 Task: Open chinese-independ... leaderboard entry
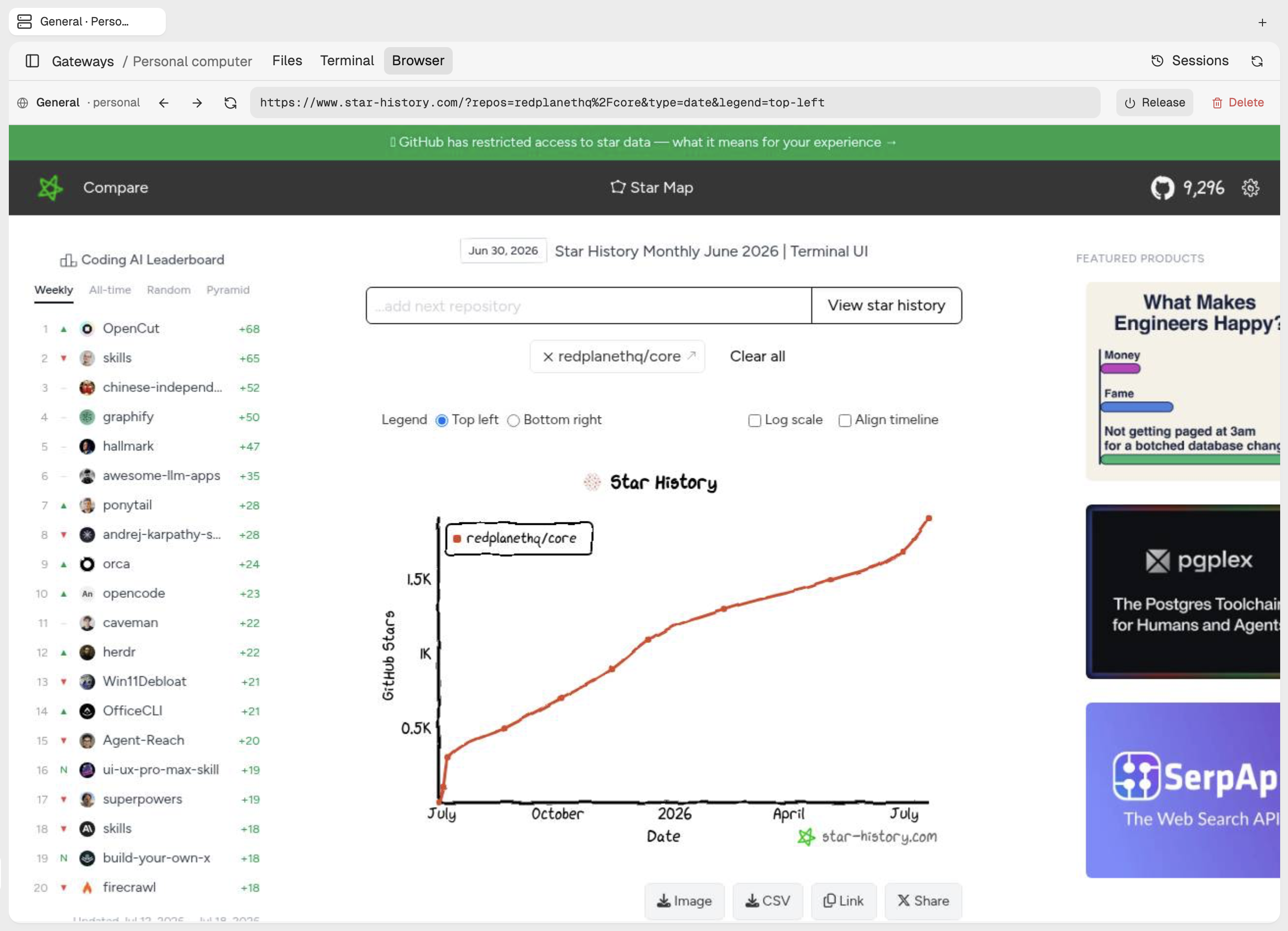pyautogui.click(x=147, y=388)
